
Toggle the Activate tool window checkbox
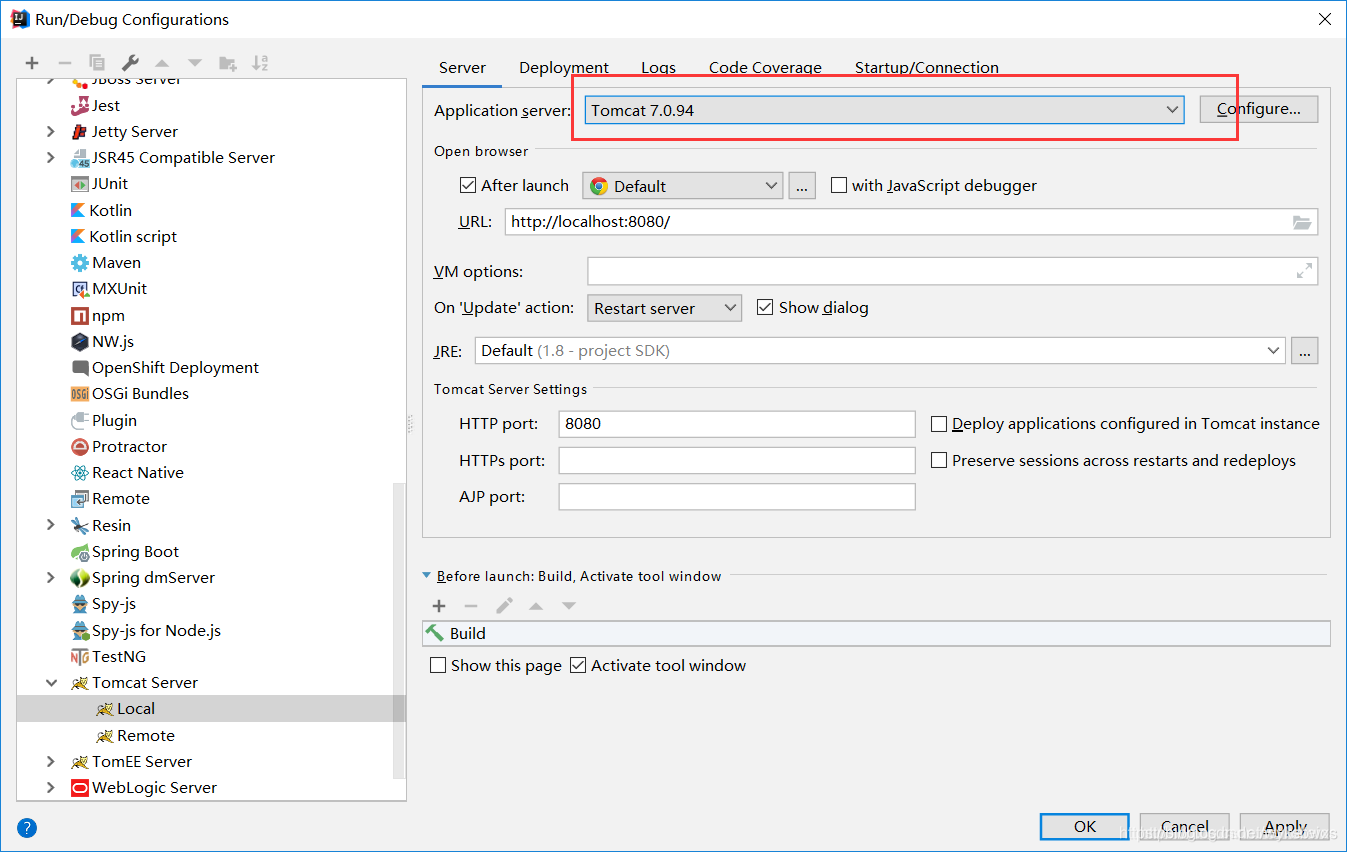click(x=578, y=665)
